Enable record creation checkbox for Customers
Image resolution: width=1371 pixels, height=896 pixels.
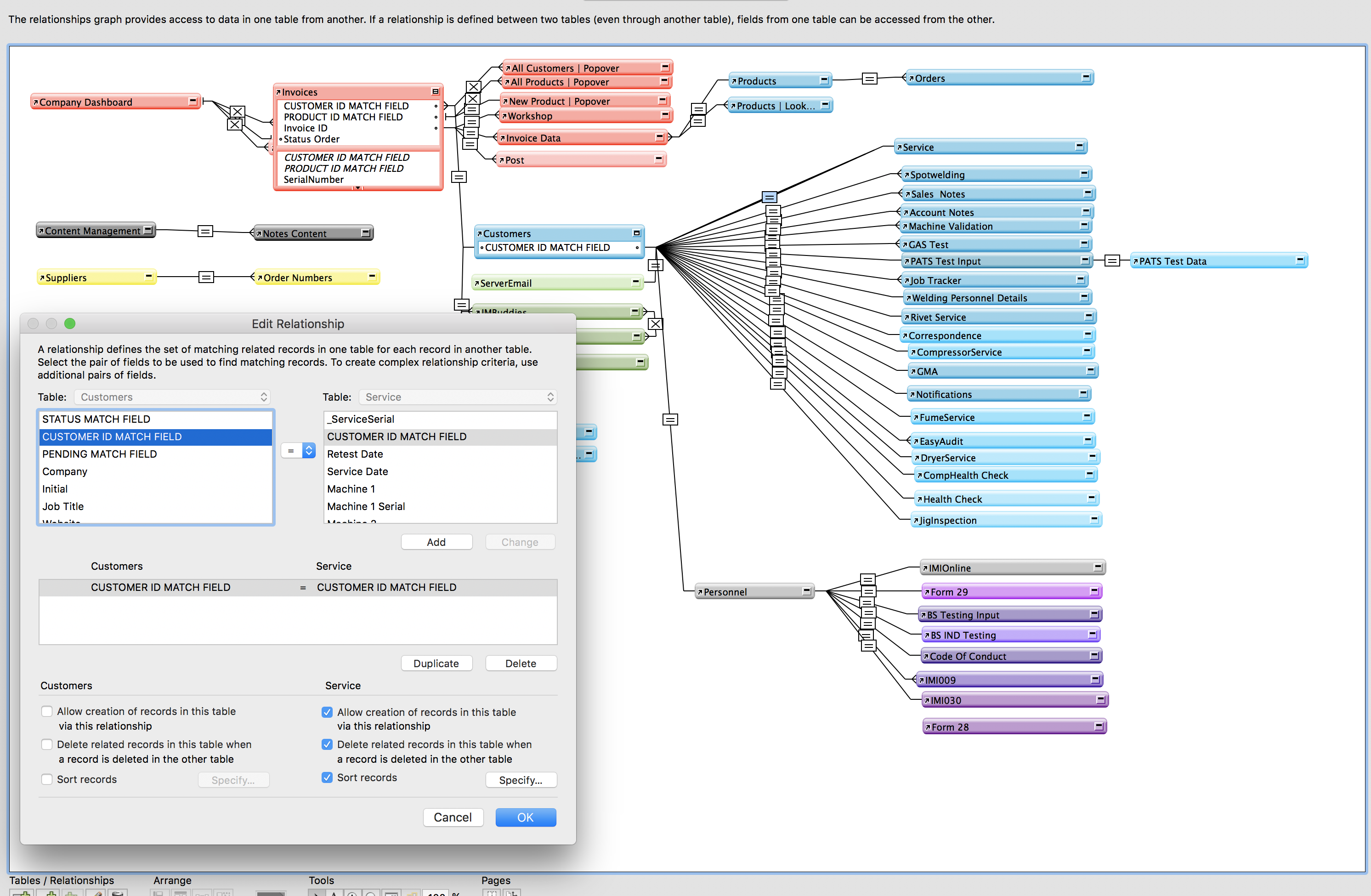[47, 711]
